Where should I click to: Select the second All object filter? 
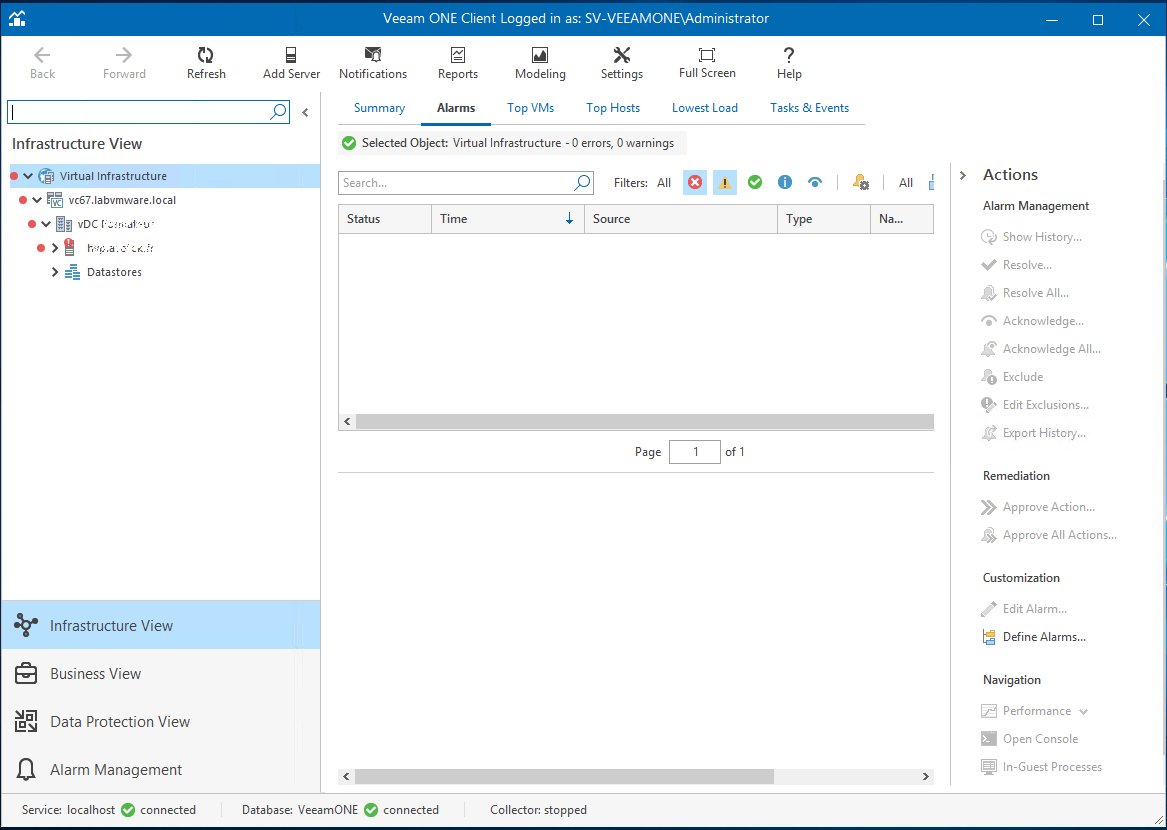click(x=906, y=183)
